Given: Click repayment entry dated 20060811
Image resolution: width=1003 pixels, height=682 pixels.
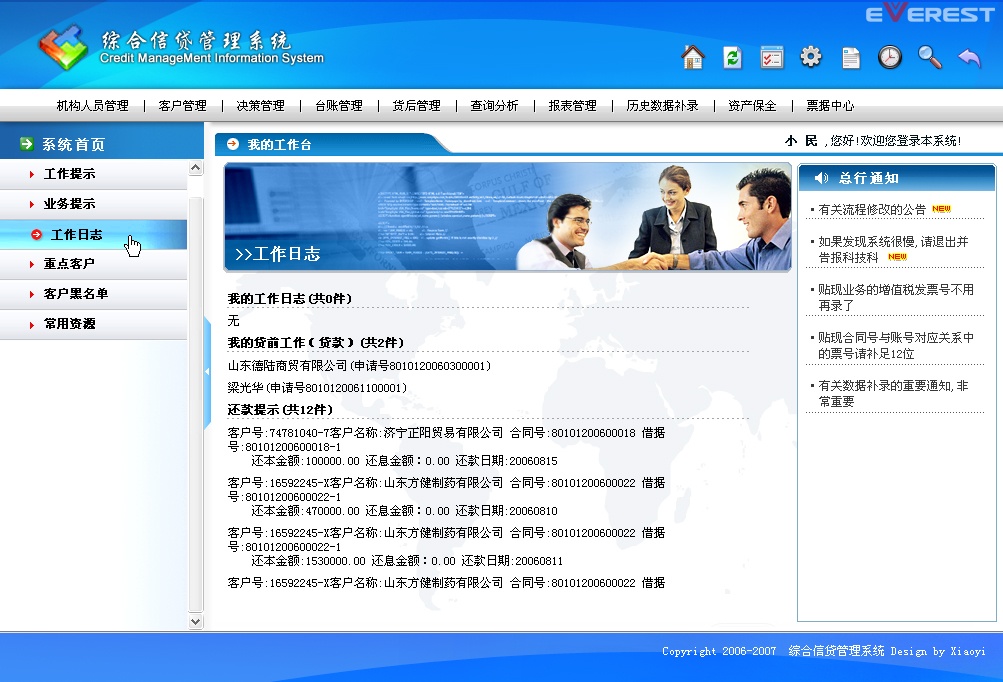Looking at the screenshot, I should click(x=446, y=546).
